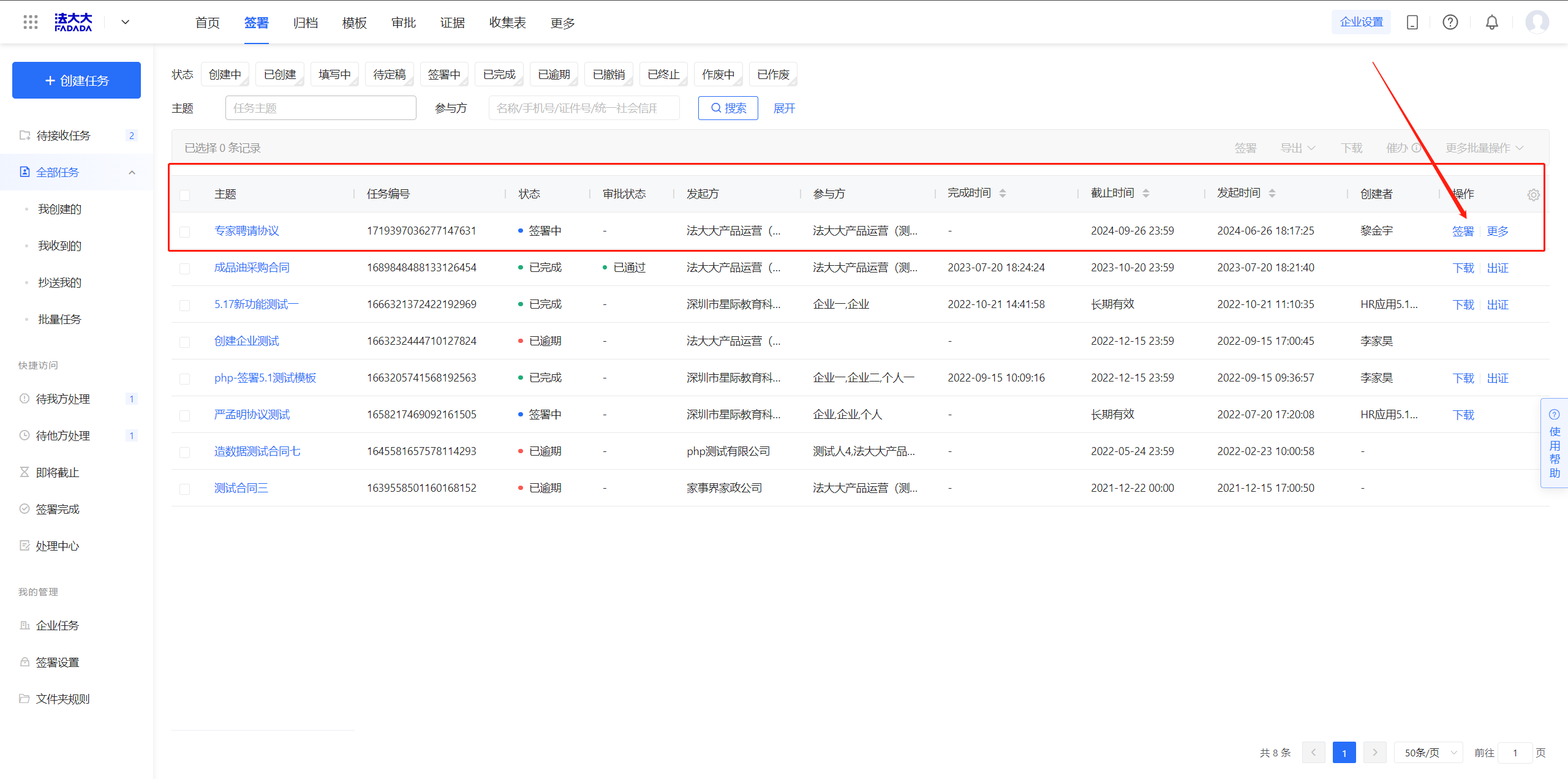1568x779 pixels.
Task: Open the app grid launcher icon
Action: pyautogui.click(x=31, y=23)
